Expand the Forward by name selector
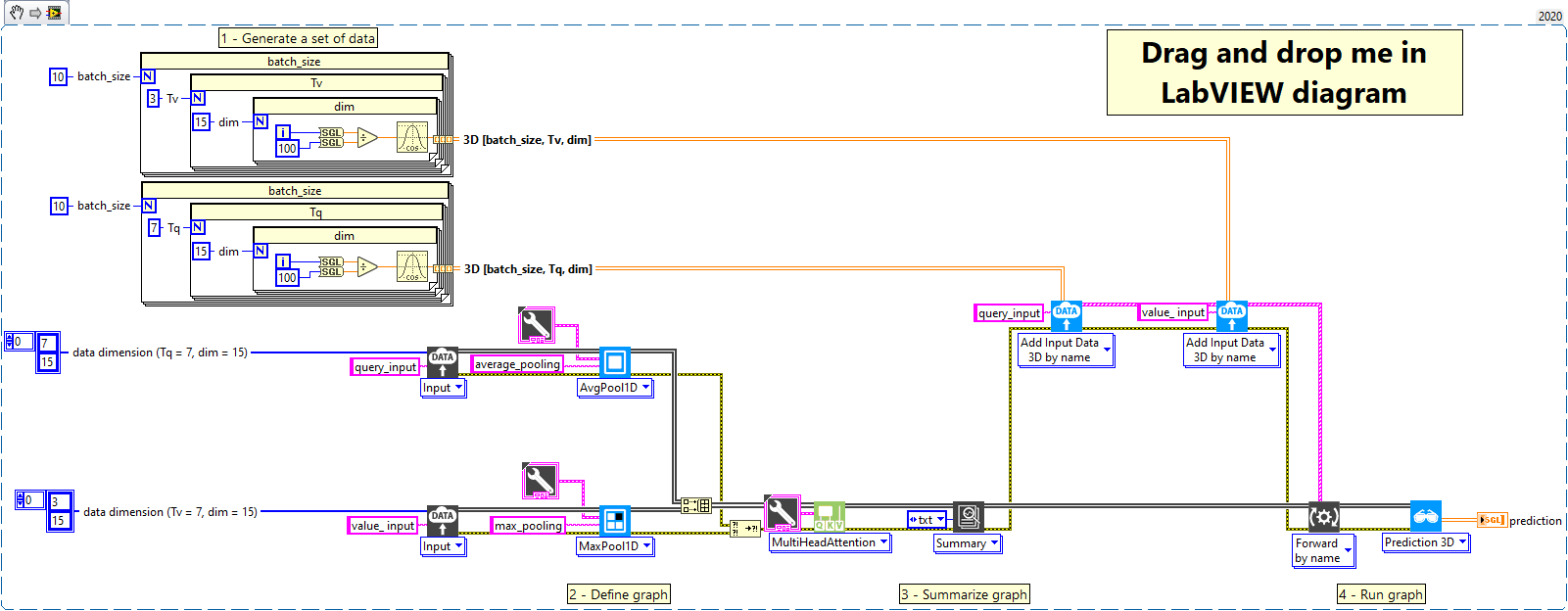The width and height of the screenshot is (1568, 611). click(x=1348, y=550)
